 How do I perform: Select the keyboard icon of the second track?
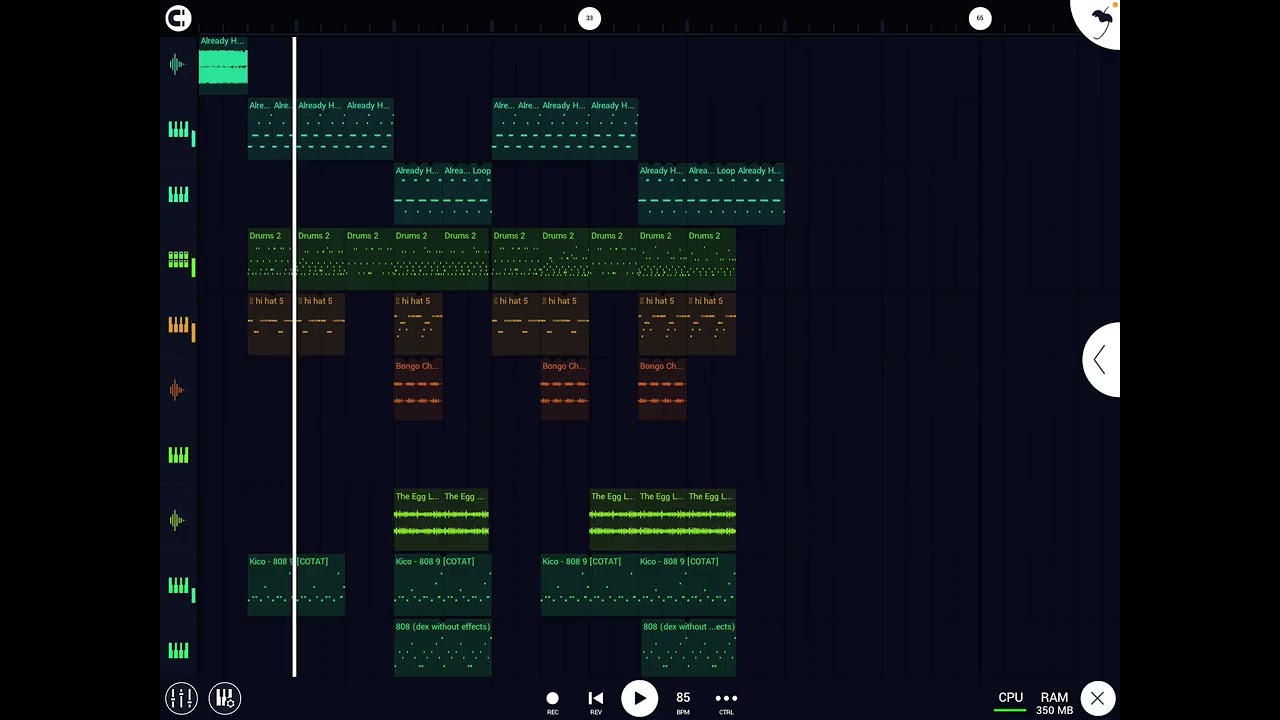178,130
